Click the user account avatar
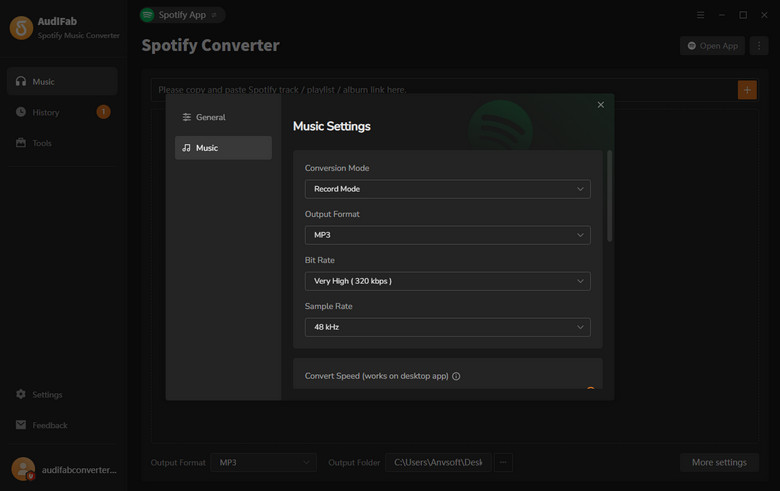 pos(23,469)
